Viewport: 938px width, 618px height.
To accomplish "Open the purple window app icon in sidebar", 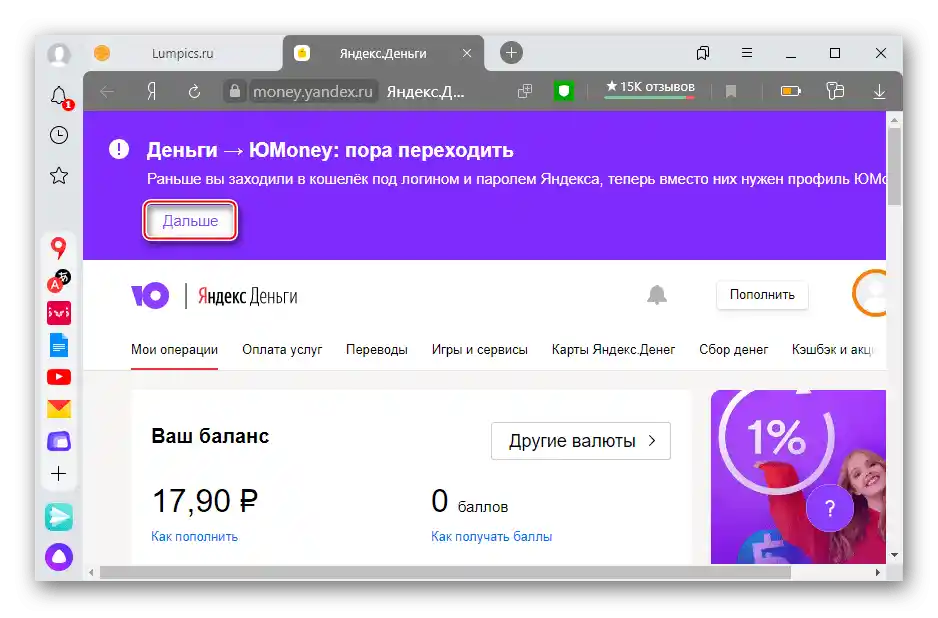I will coord(59,441).
